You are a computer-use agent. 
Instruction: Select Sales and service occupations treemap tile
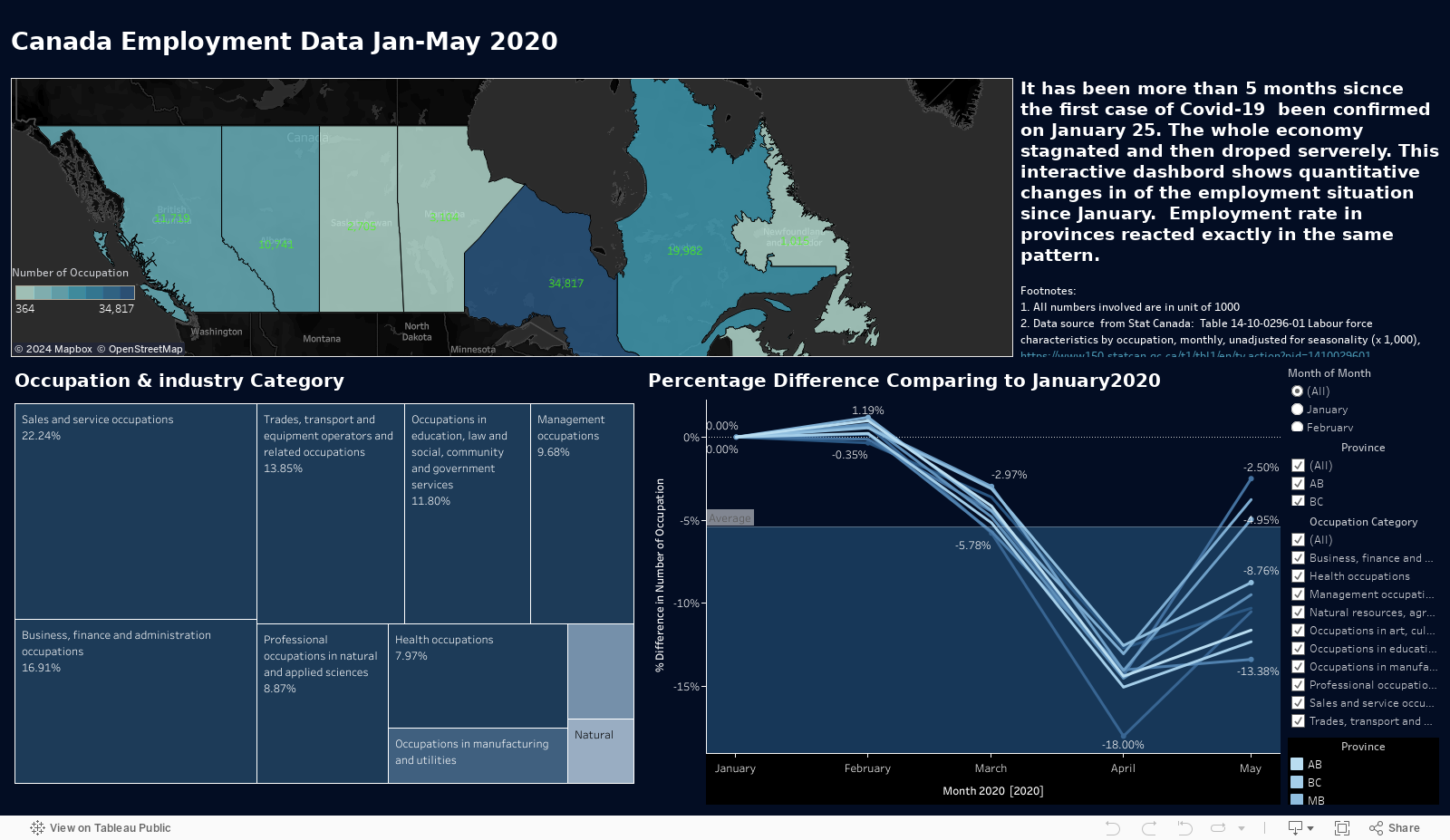click(x=136, y=511)
